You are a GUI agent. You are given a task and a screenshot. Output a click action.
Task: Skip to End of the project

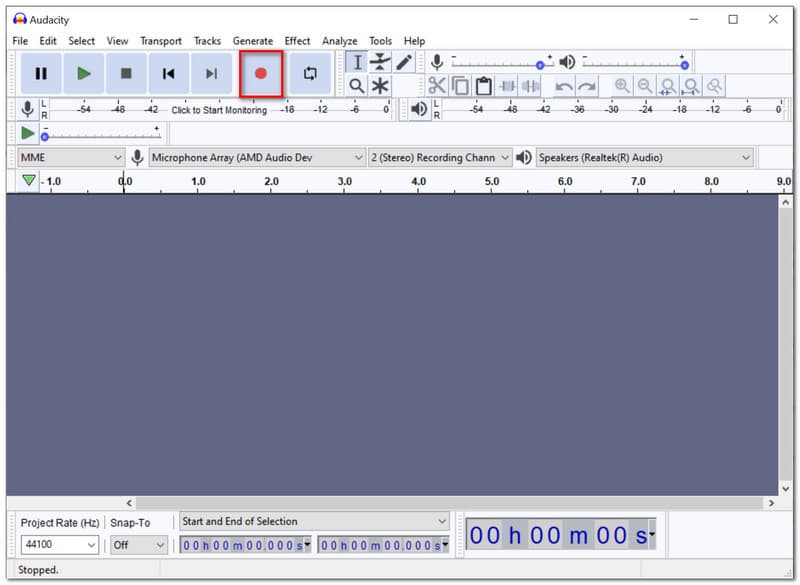pyautogui.click(x=211, y=74)
